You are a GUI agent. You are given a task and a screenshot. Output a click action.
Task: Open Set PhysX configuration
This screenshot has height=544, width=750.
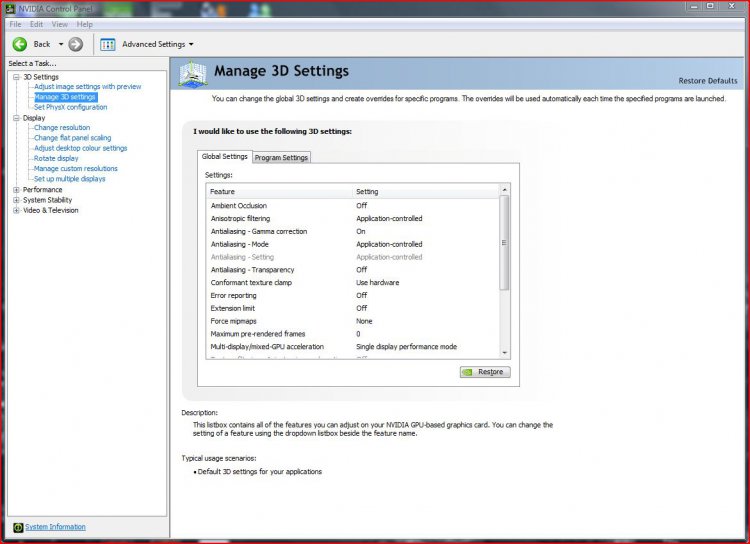coord(70,107)
